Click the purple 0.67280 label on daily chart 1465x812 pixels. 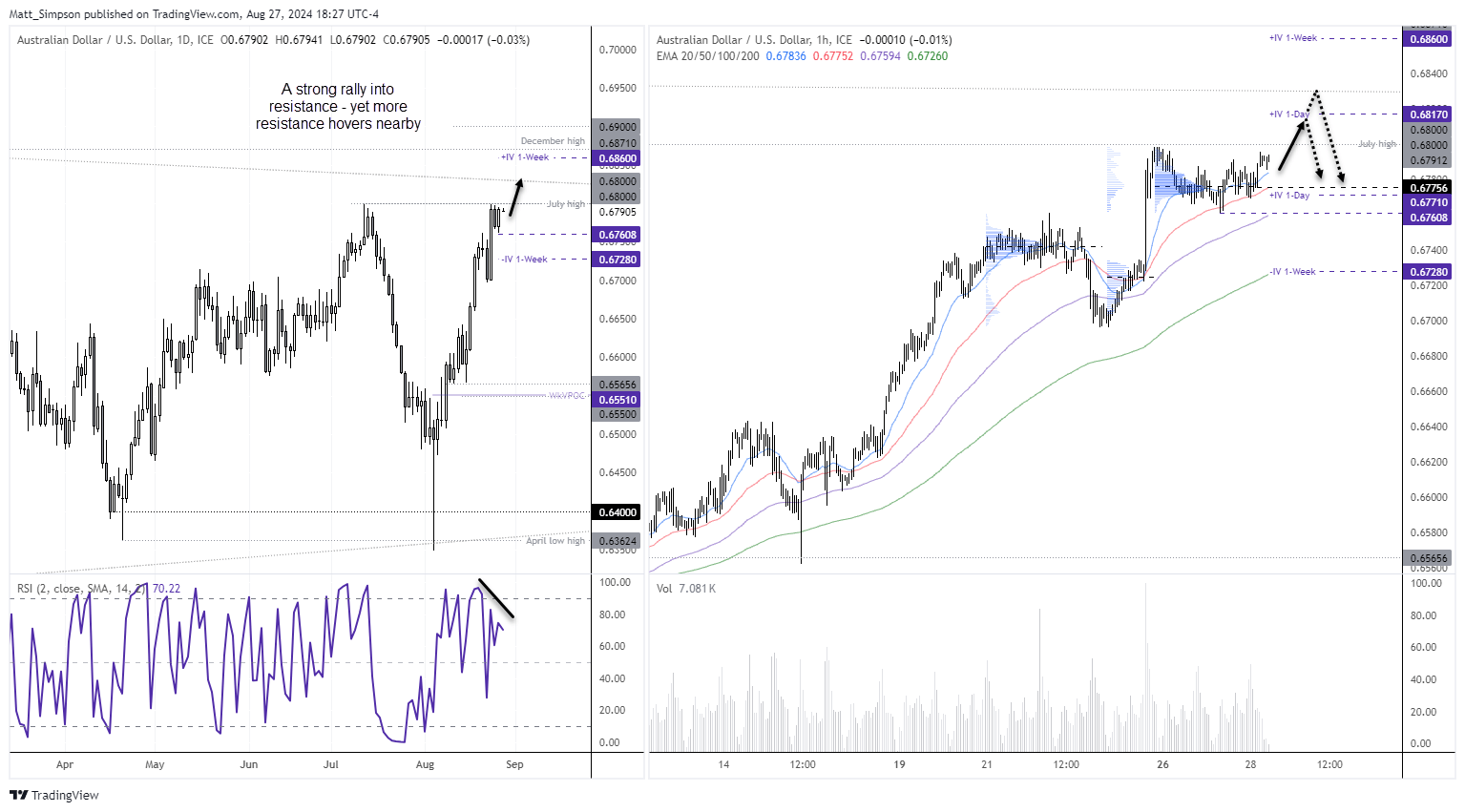click(x=617, y=260)
